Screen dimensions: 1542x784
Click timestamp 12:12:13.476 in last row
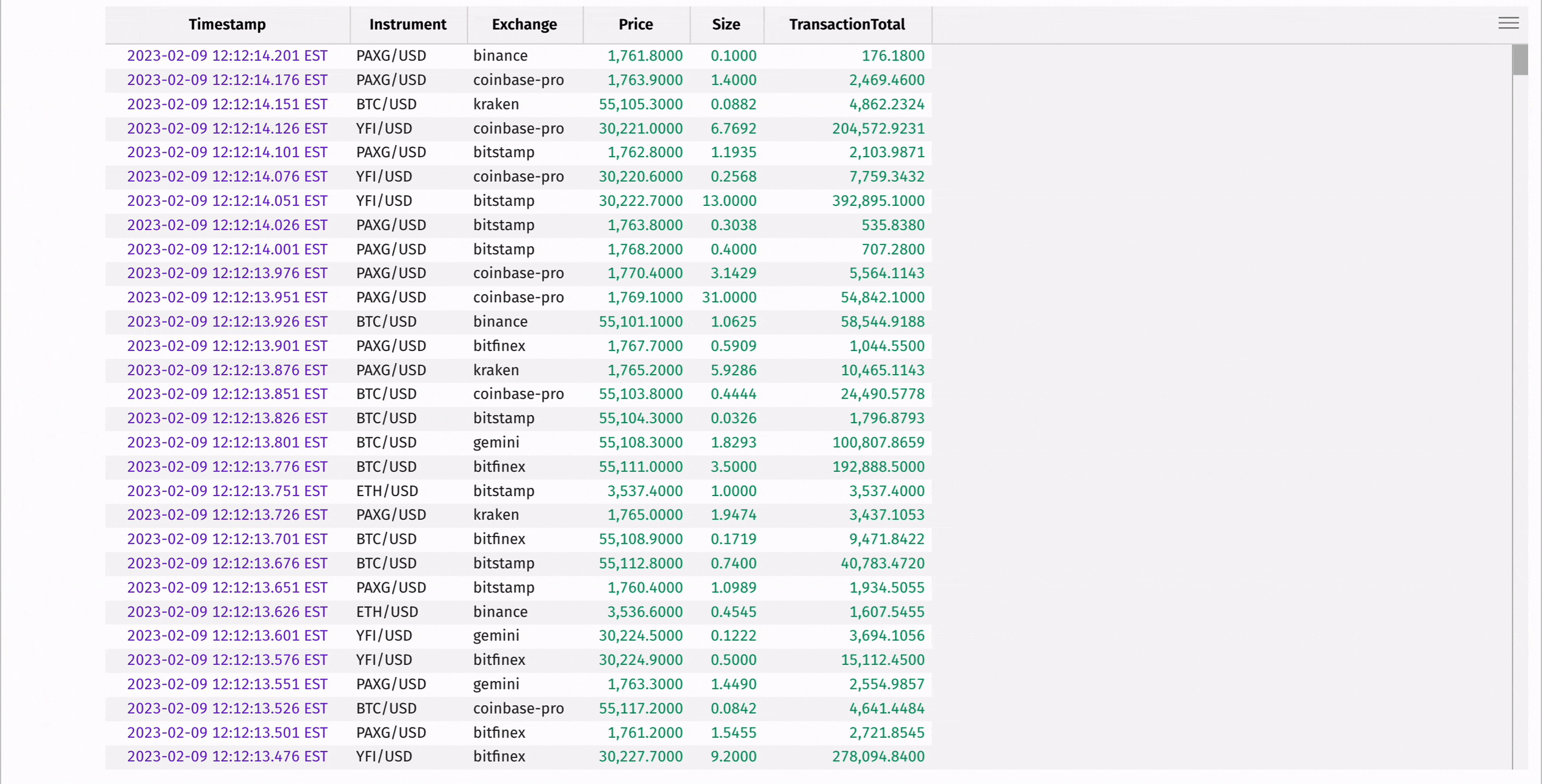coord(227,757)
